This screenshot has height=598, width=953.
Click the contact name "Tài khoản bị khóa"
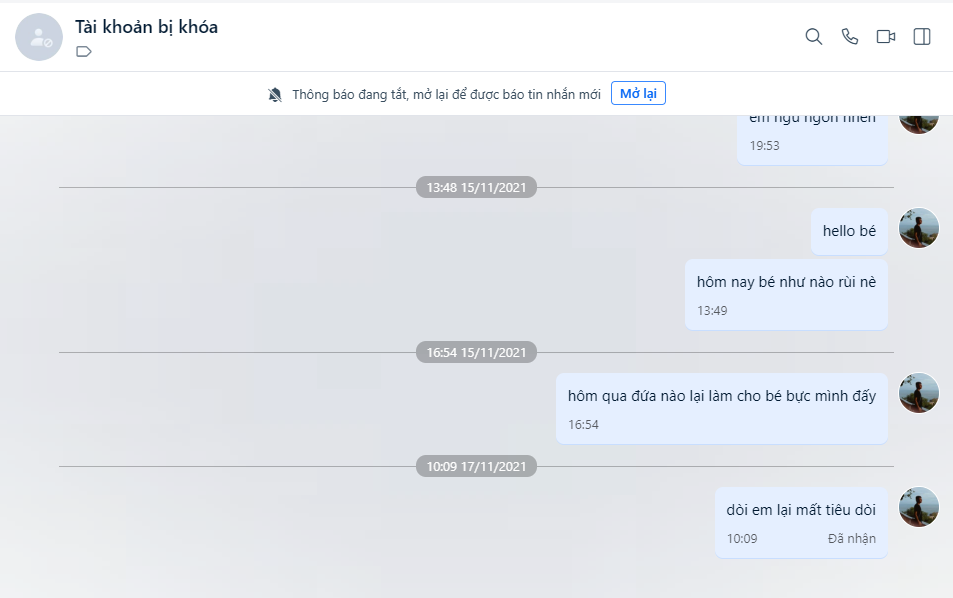(146, 27)
